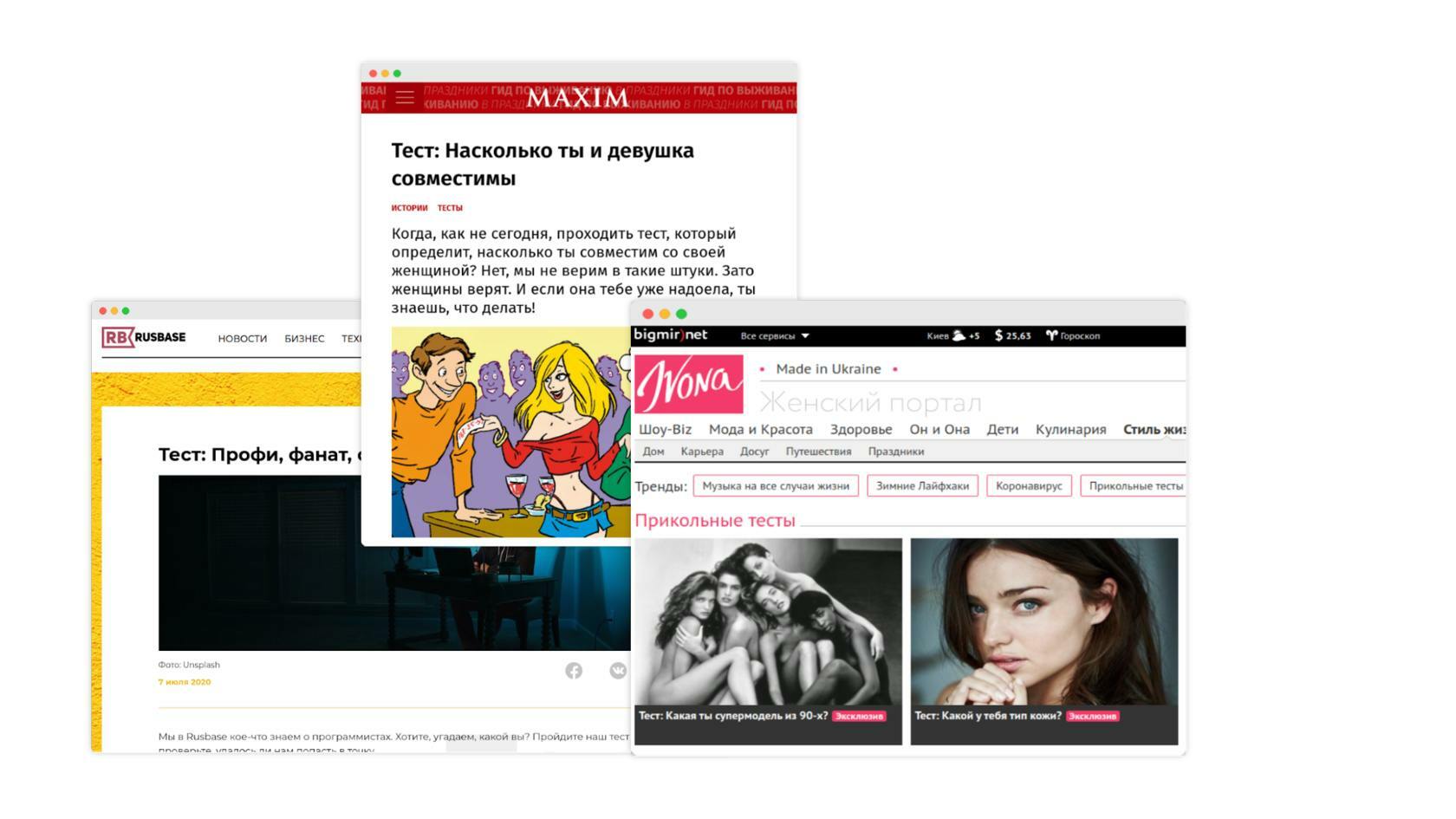Open Maxim article title about совместимы

[543, 165]
